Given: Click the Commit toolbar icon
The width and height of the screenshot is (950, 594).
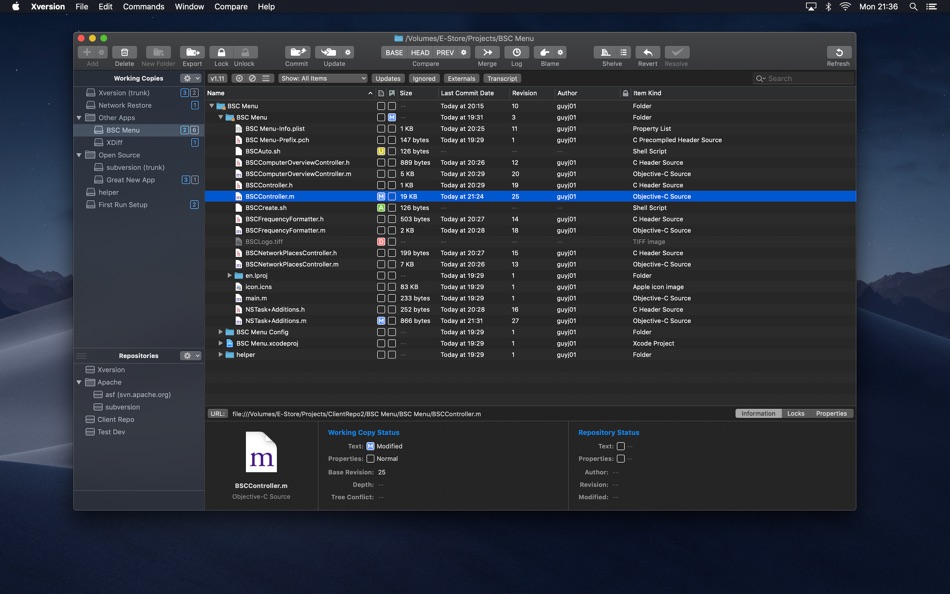Looking at the screenshot, I should click(297, 52).
